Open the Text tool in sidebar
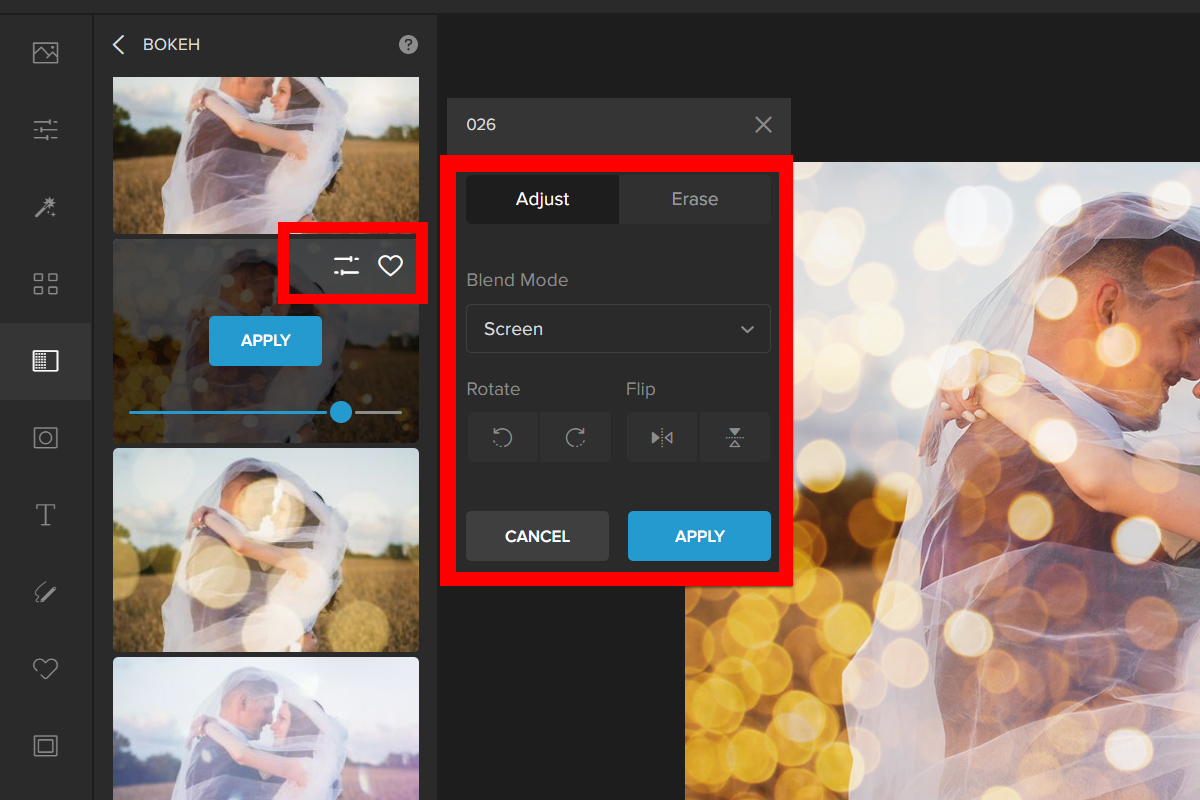 tap(45, 515)
